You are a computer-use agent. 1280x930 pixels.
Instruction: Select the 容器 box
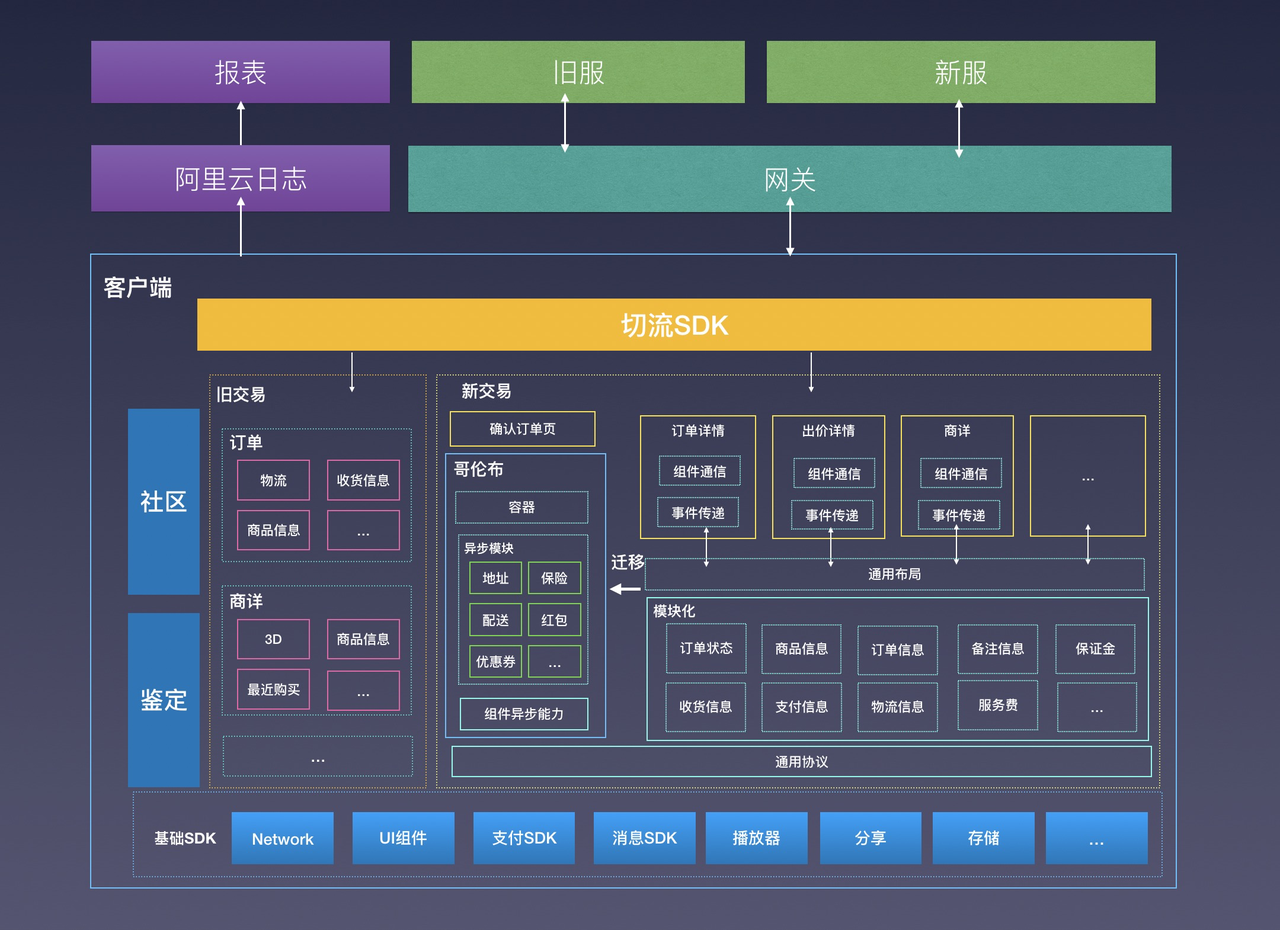(x=522, y=507)
